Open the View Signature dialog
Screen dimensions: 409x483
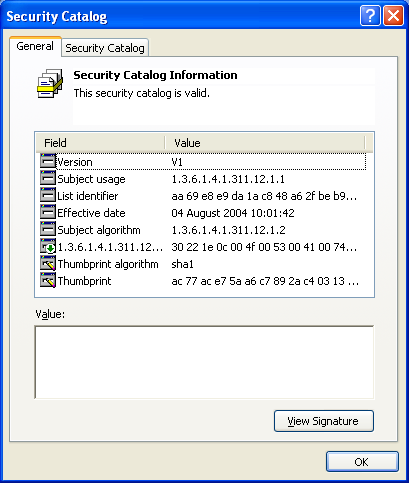pyautogui.click(x=324, y=421)
